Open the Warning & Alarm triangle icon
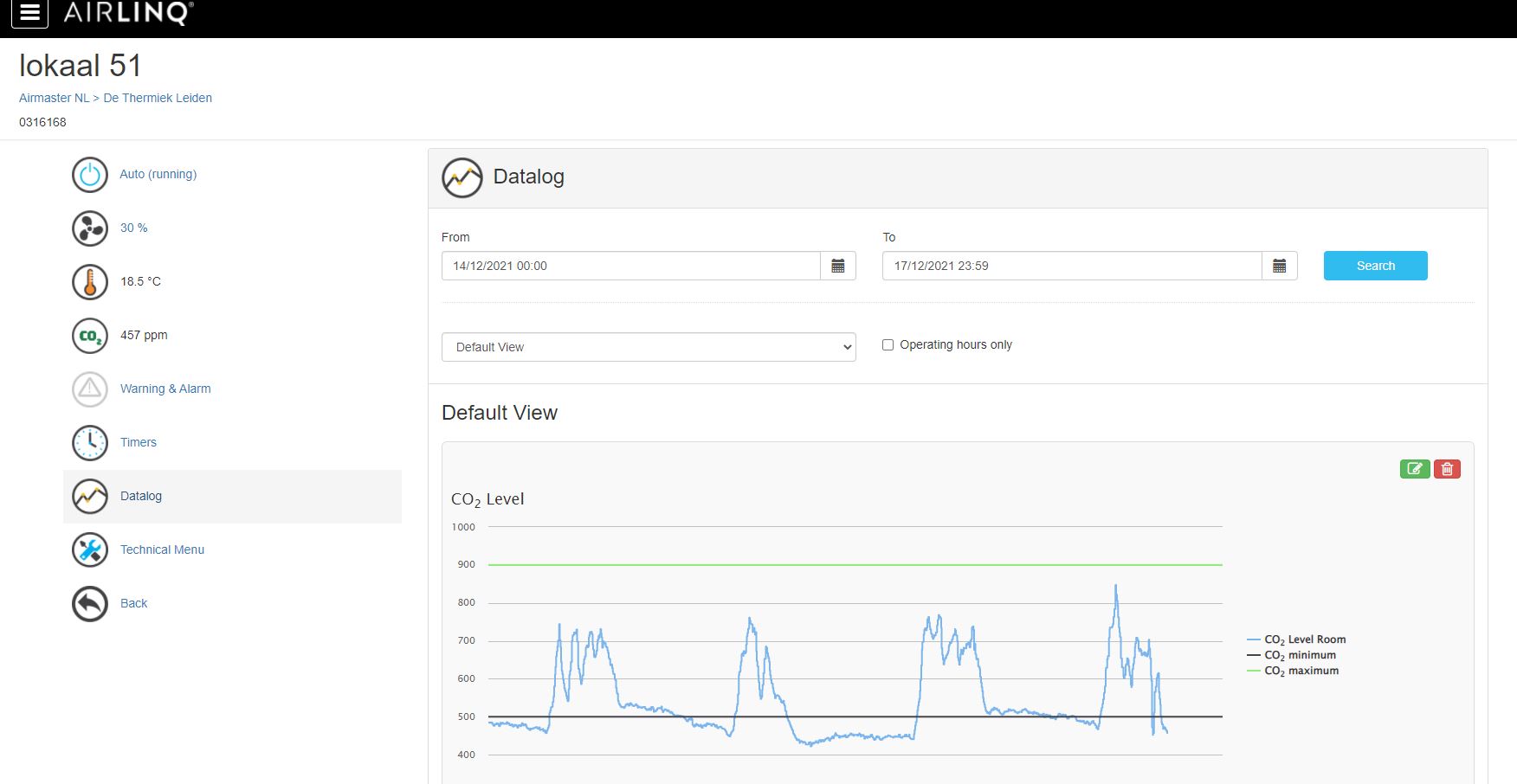This screenshot has height=784, width=1517. (90, 389)
